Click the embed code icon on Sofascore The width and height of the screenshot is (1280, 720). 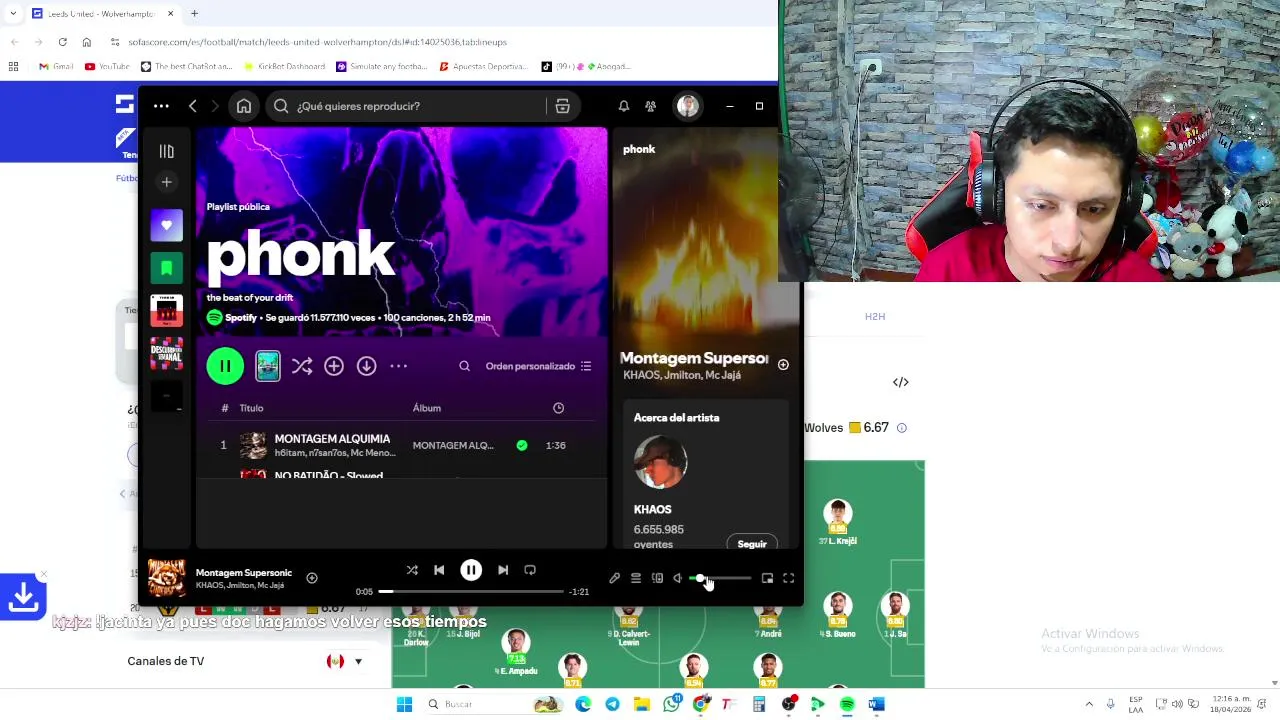[x=901, y=382]
